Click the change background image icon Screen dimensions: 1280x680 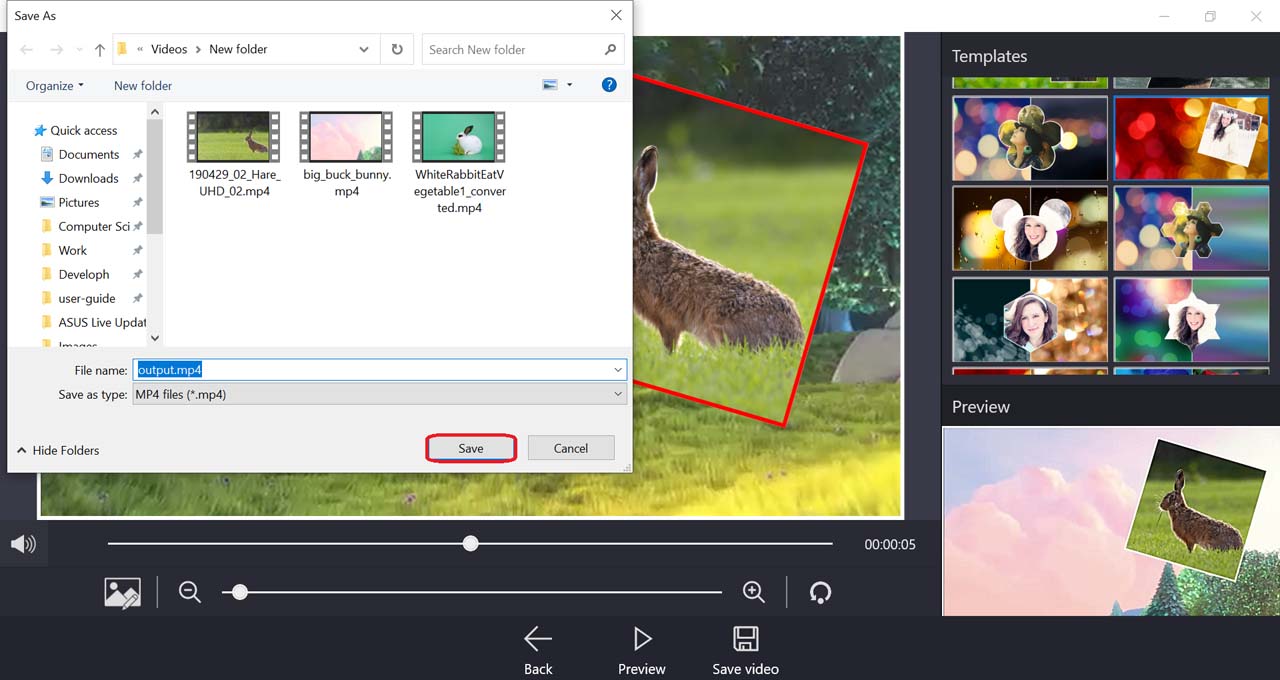[122, 592]
